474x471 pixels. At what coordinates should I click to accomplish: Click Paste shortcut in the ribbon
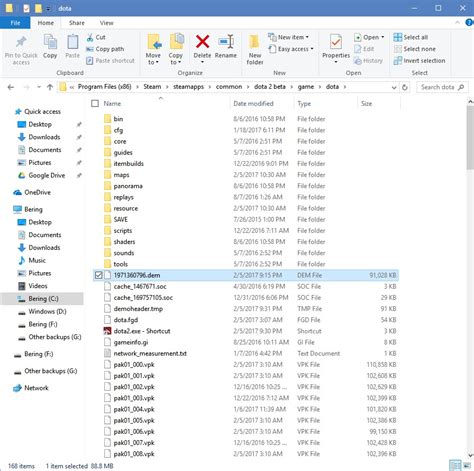tap(110, 61)
